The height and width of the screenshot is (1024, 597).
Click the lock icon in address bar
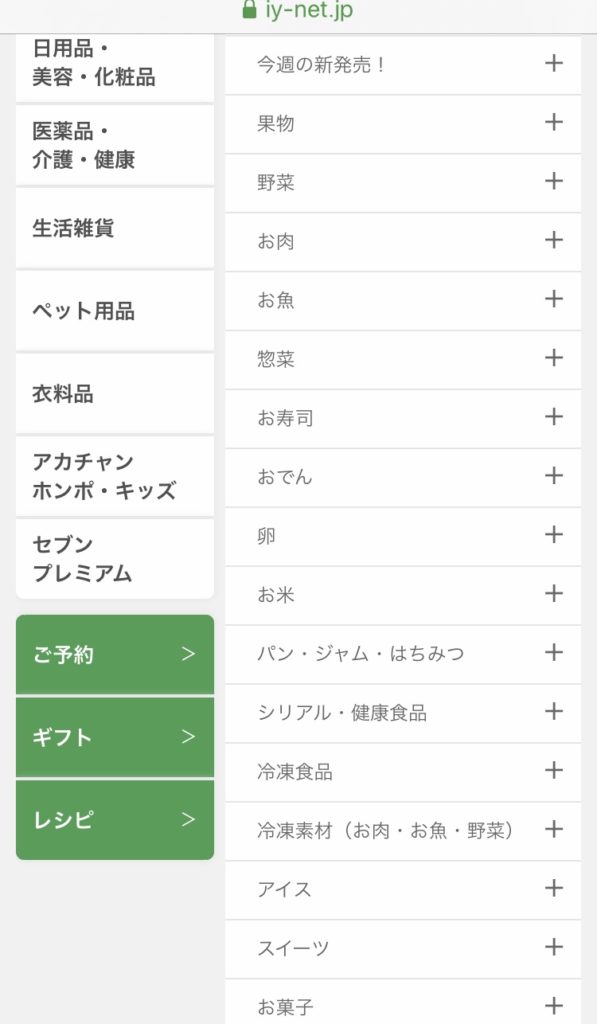point(249,9)
